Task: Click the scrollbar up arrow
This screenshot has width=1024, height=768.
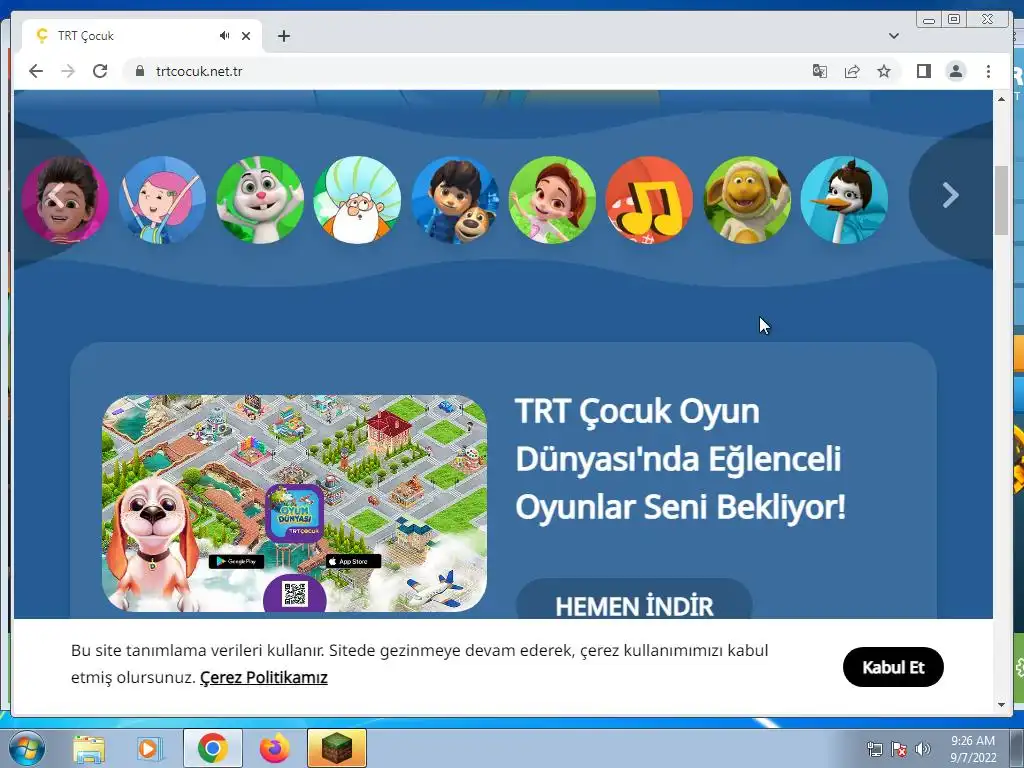Action: 1001,99
